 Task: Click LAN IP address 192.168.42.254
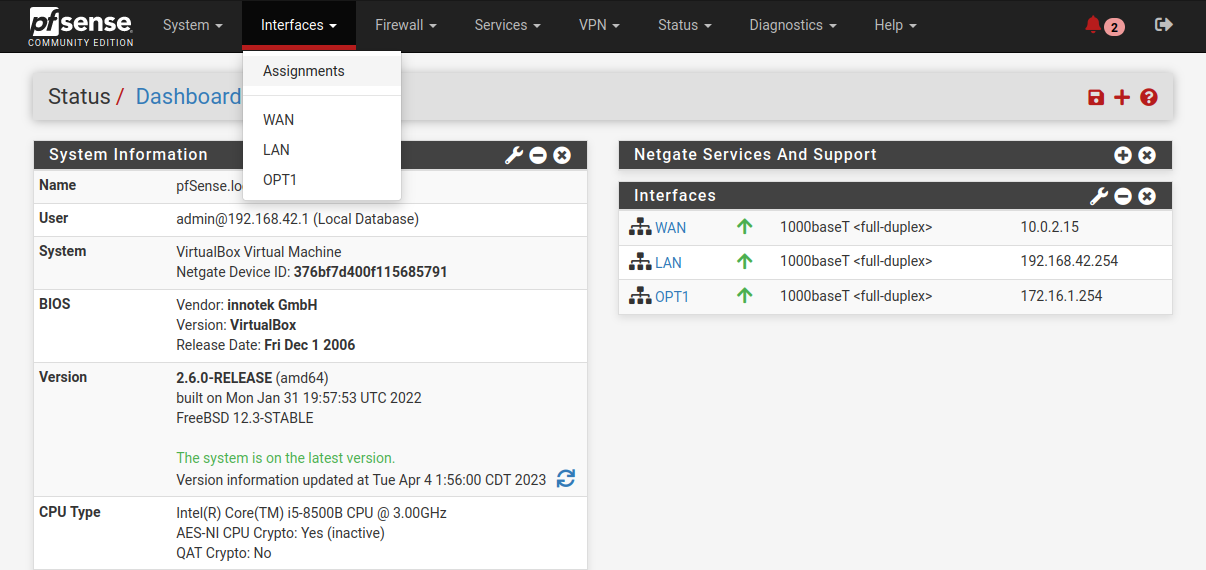1069,261
